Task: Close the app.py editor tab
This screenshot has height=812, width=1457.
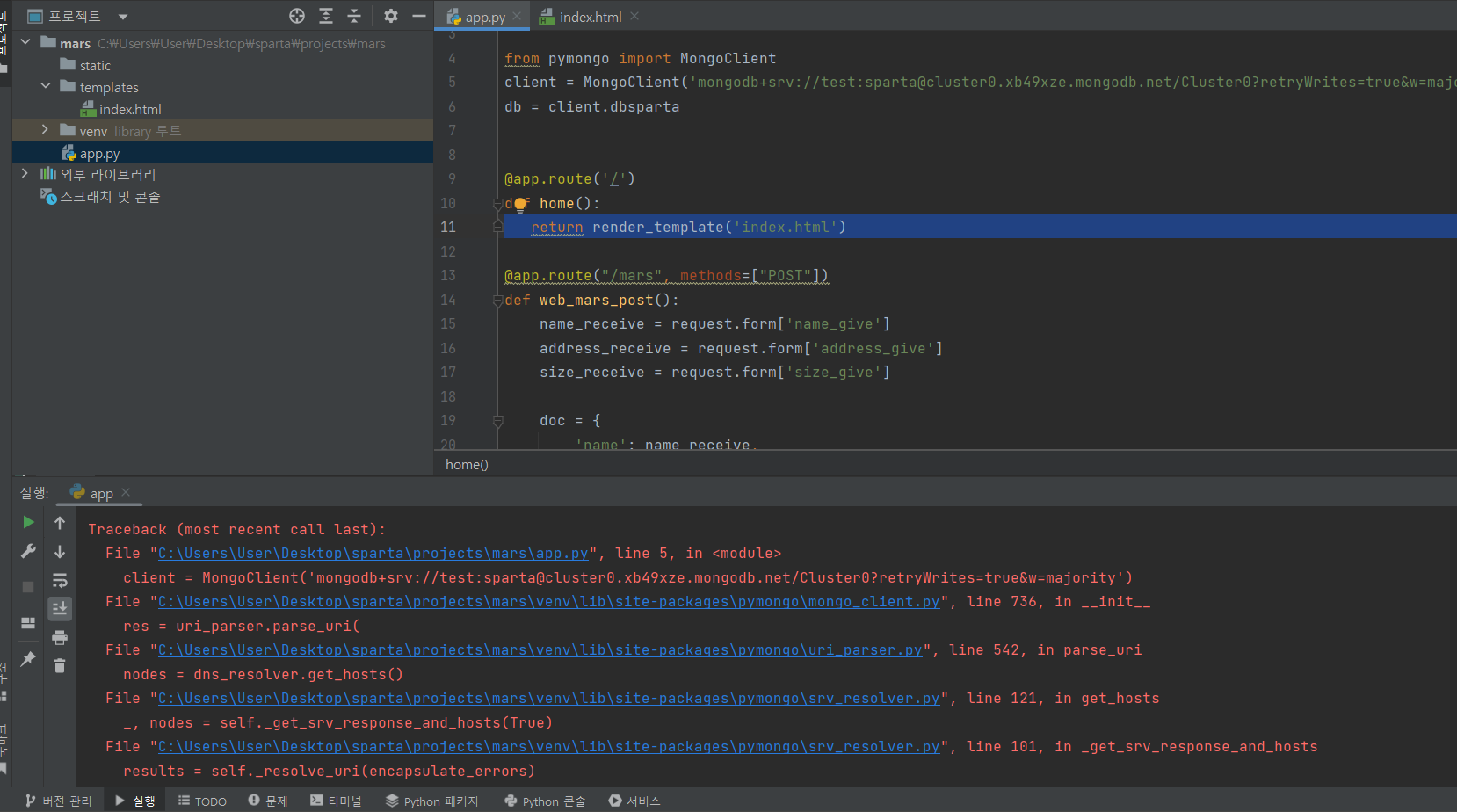Action: [x=517, y=16]
